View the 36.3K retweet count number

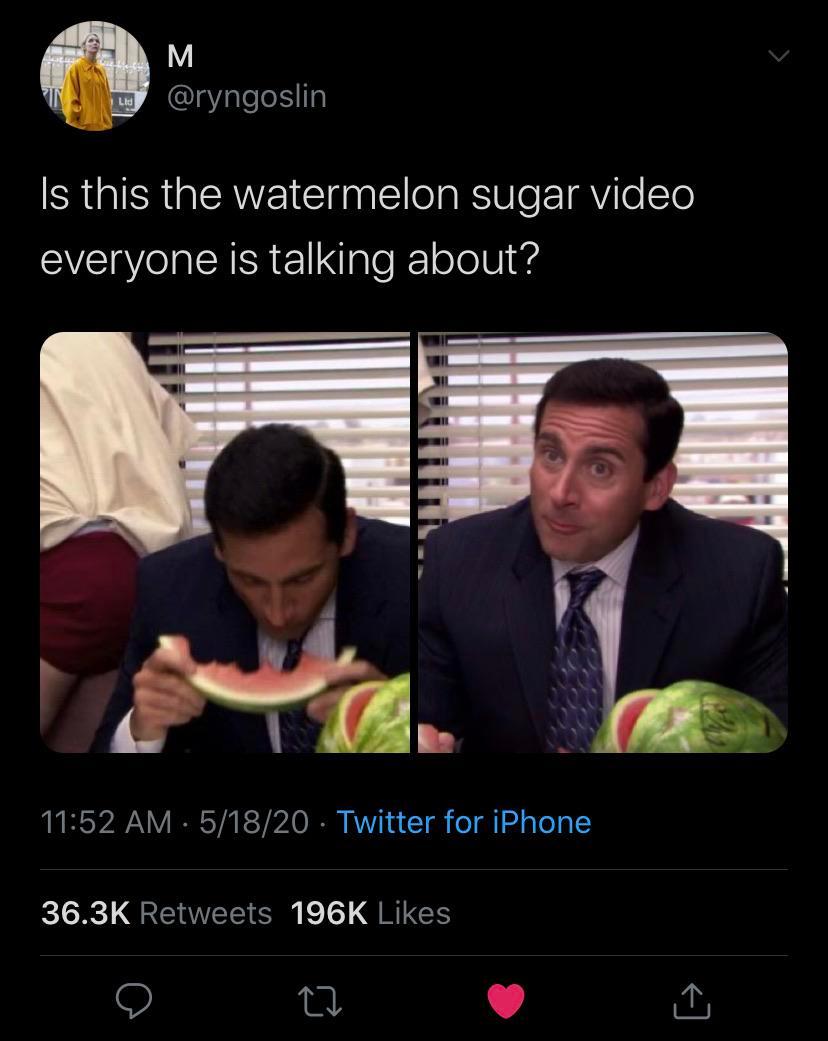(x=86, y=913)
